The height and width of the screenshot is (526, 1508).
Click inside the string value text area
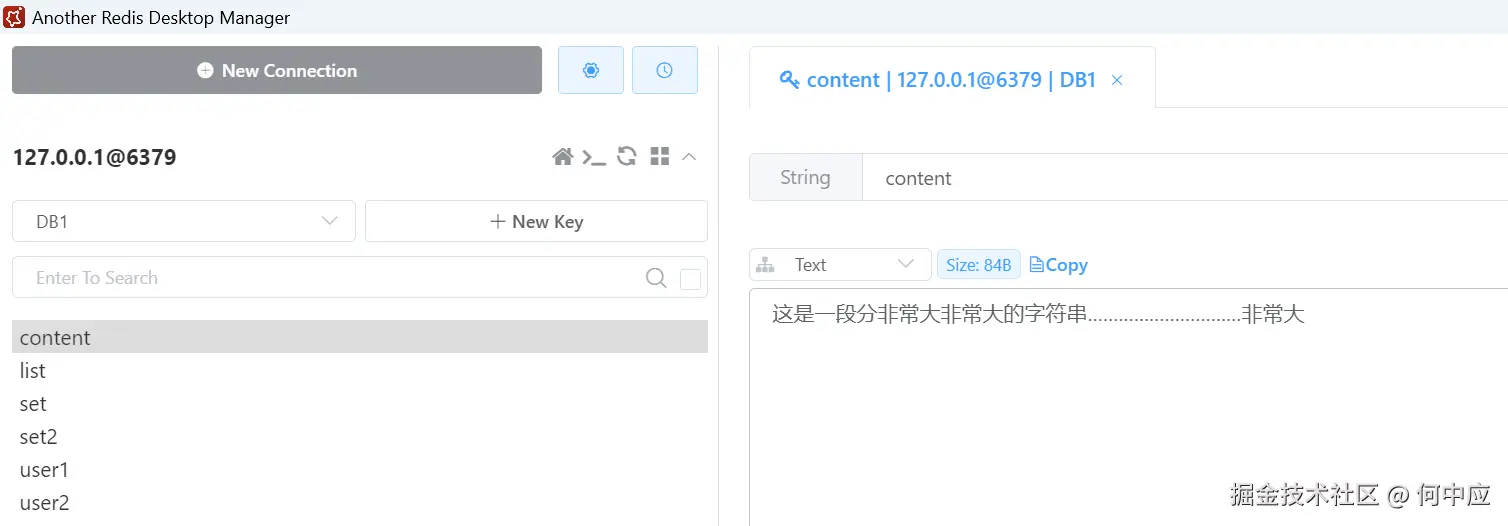(1128, 407)
